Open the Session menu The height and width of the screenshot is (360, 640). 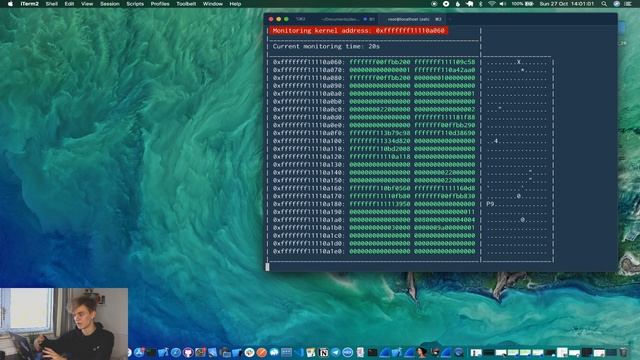110,4
